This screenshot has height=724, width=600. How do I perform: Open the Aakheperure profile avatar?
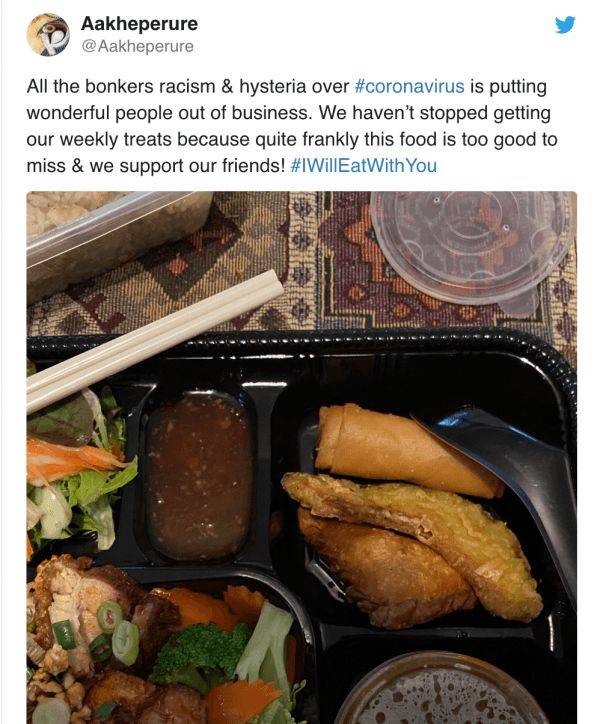pos(48,35)
